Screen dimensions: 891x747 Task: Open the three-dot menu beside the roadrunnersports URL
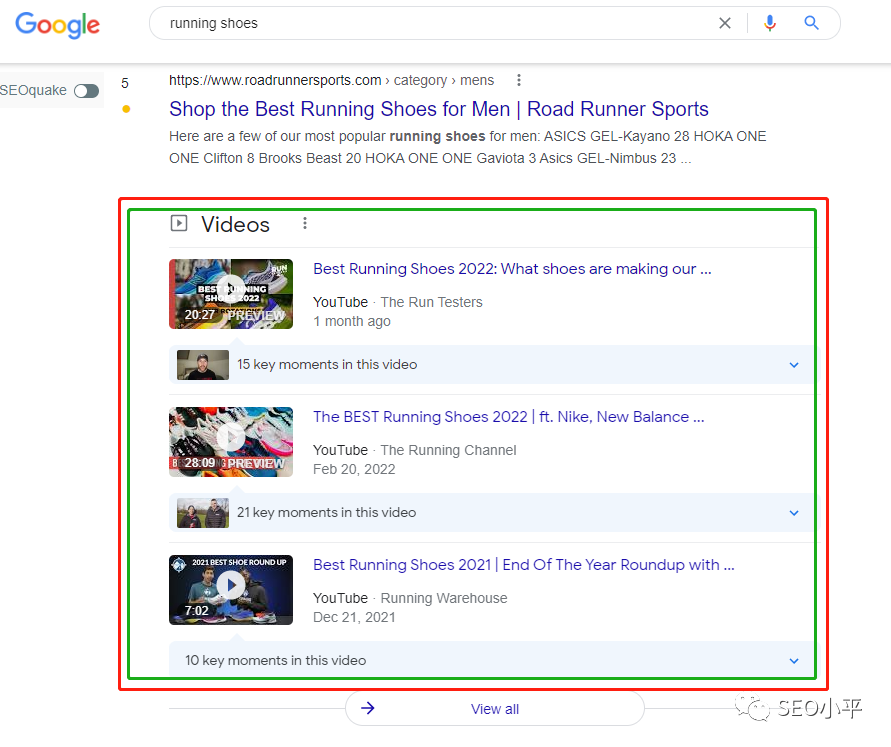click(518, 80)
